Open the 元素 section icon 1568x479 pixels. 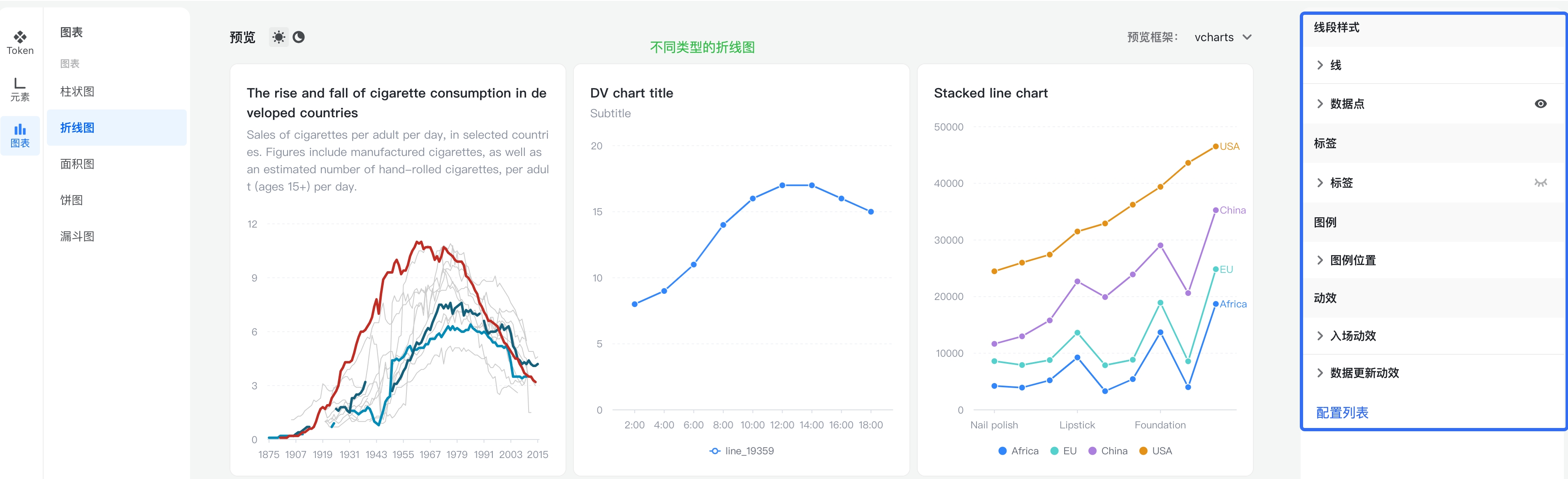pyautogui.click(x=20, y=88)
